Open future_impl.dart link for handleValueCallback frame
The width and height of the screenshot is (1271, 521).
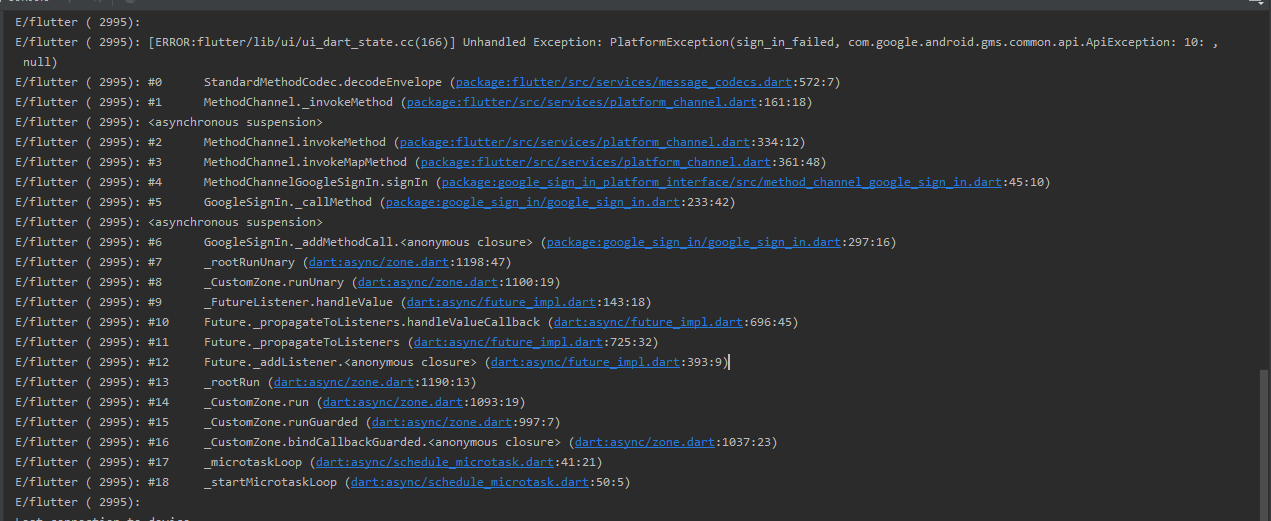point(647,322)
